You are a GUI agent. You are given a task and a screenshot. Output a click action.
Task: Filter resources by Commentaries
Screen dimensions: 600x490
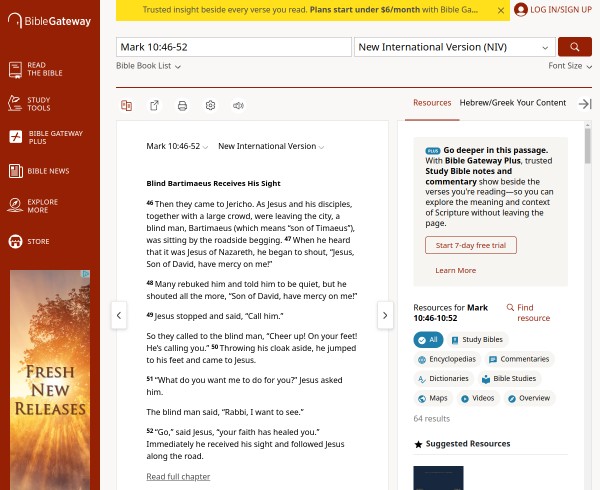520,359
